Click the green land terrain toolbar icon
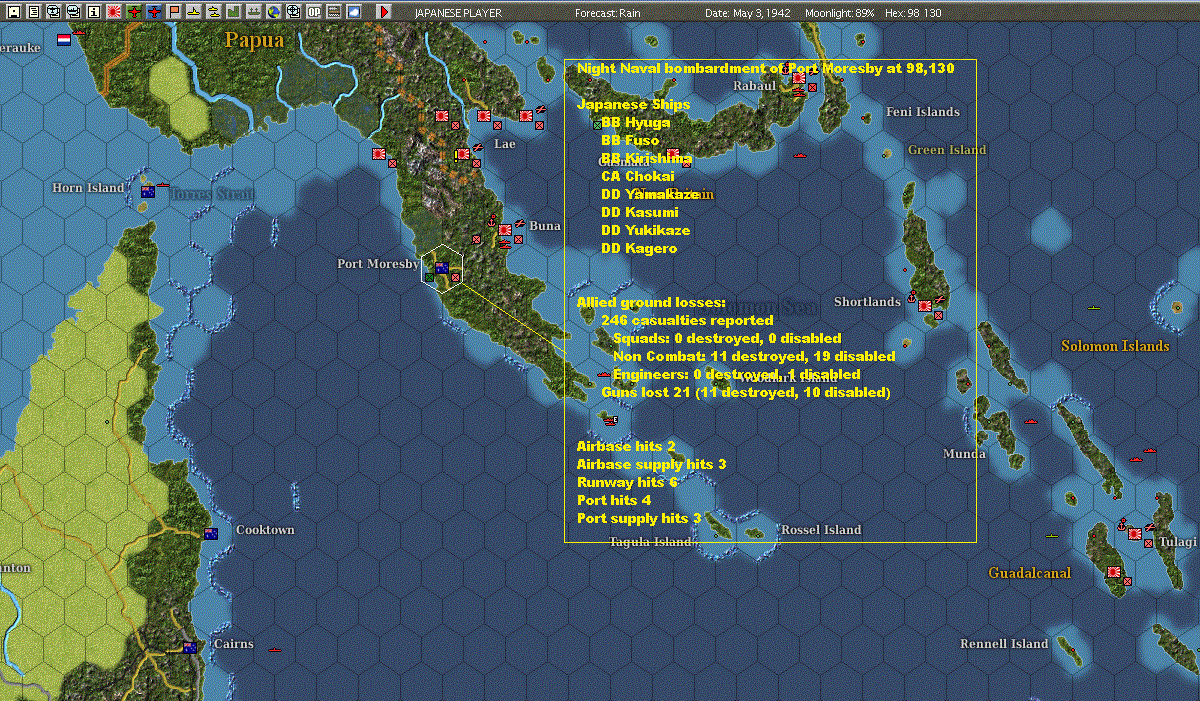The height and width of the screenshot is (701, 1200). (233, 12)
